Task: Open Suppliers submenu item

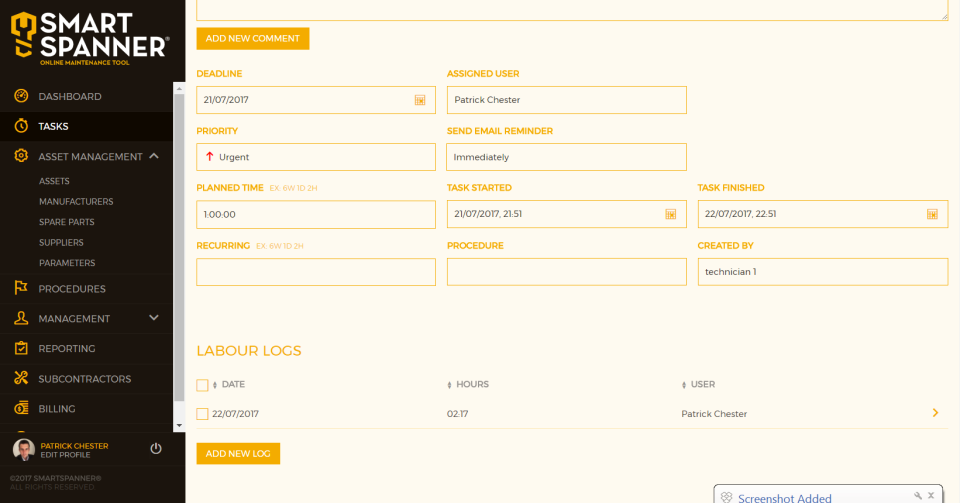Action: click(x=61, y=242)
